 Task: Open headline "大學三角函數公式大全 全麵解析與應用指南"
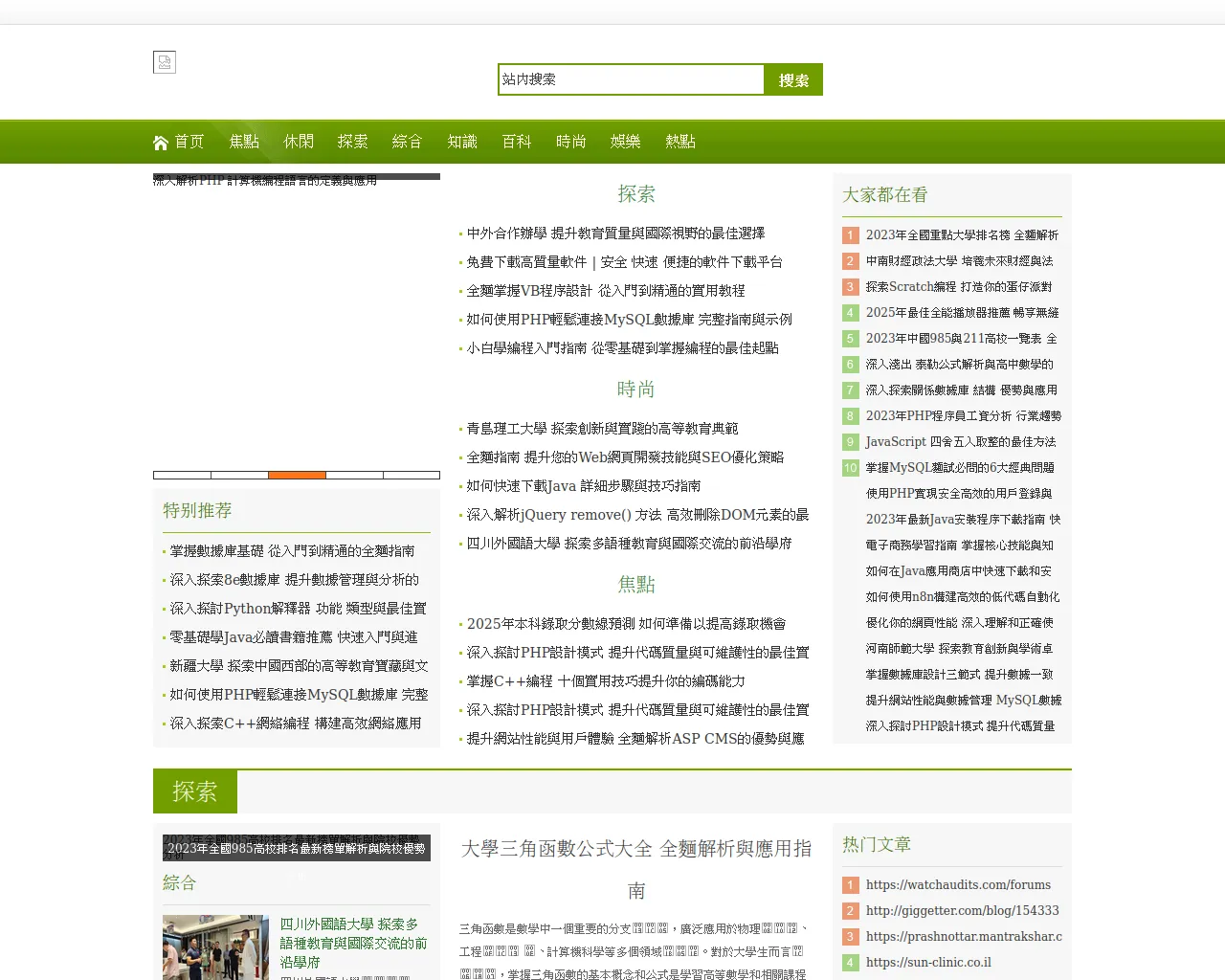tap(636, 870)
